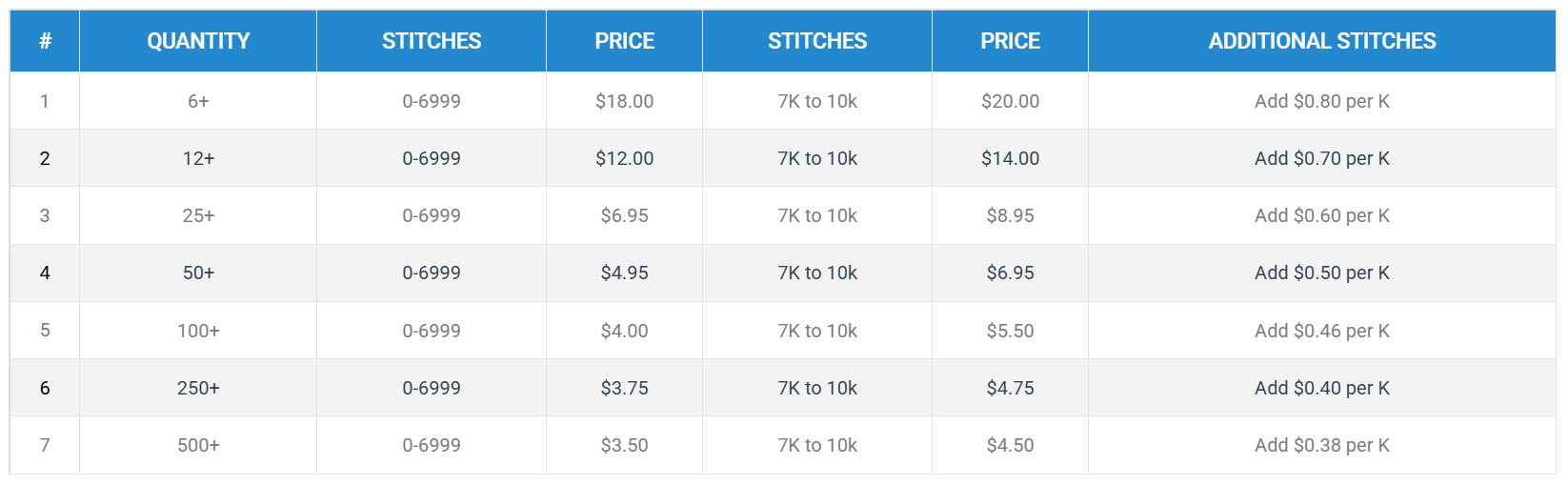
Task: Select the 50+ quantity cell
Action: tap(198, 273)
